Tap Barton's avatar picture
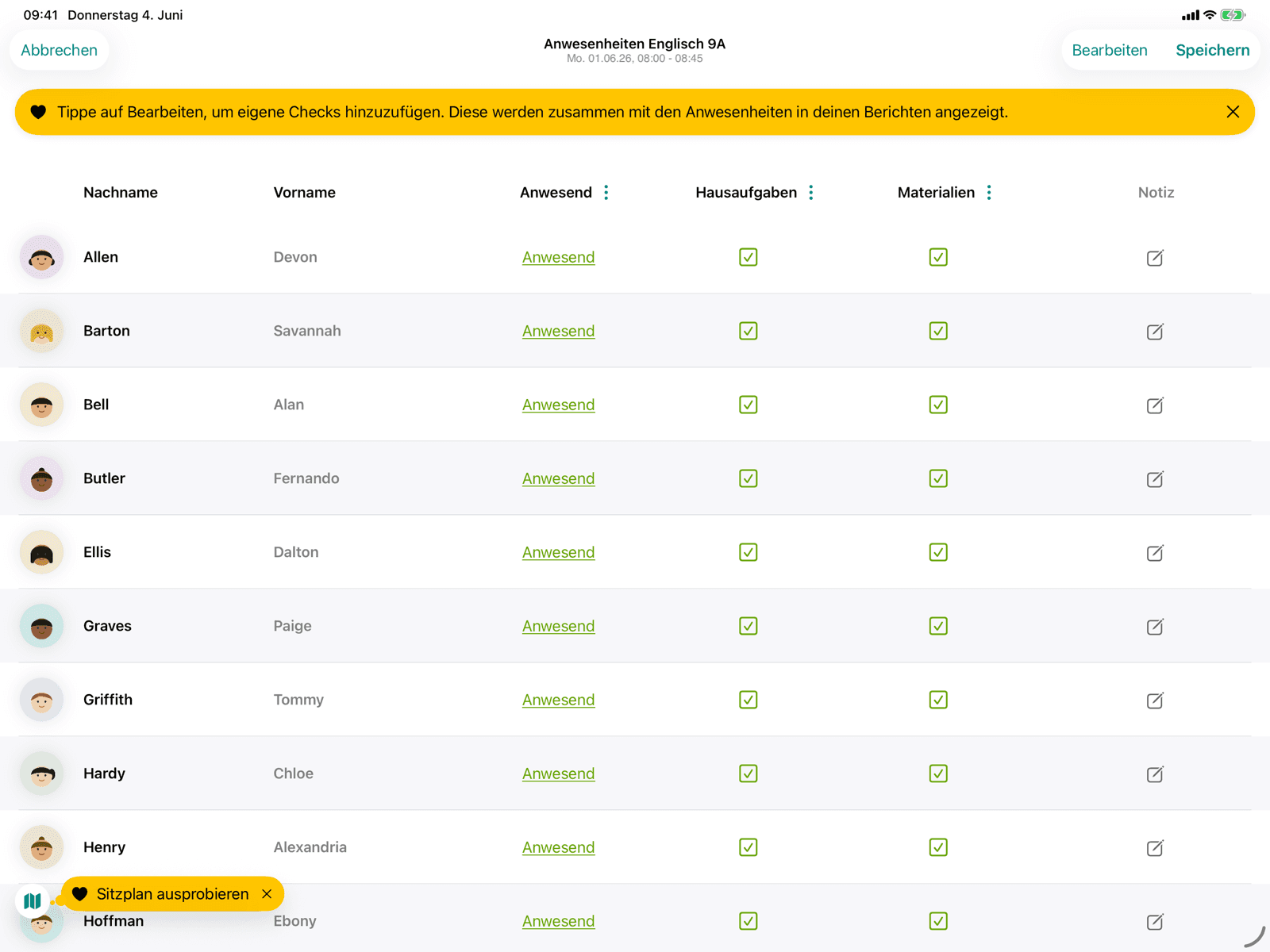The width and height of the screenshot is (1270, 952). point(41,331)
